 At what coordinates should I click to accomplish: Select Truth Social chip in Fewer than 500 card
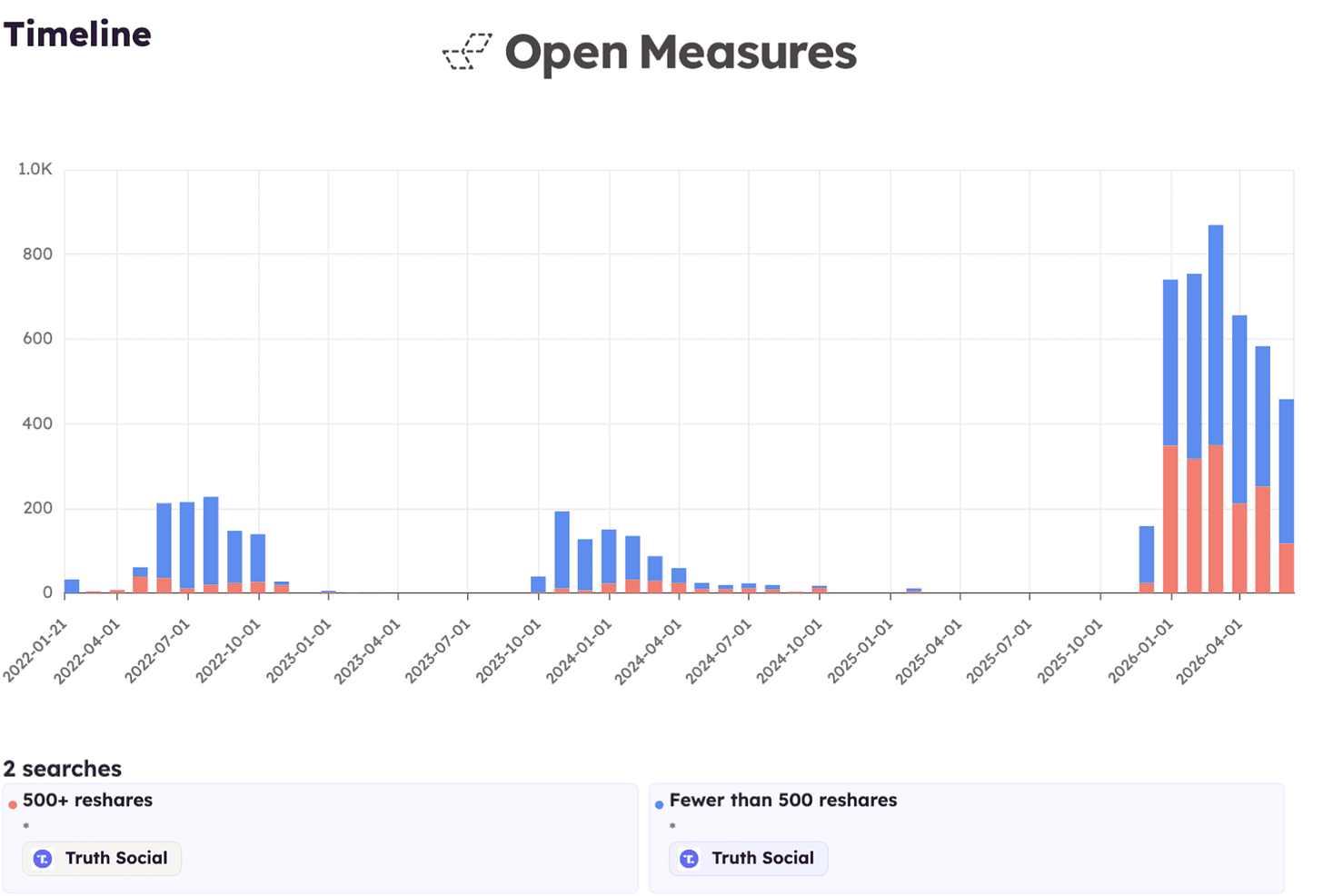[x=749, y=858]
